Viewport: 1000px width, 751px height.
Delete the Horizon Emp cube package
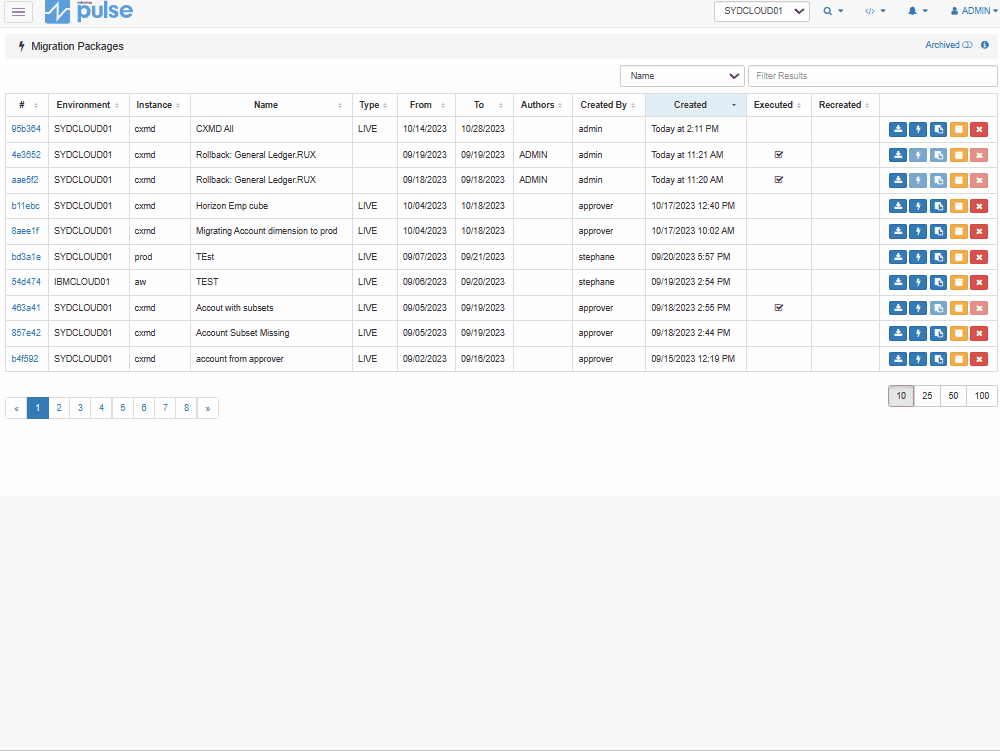click(x=979, y=206)
